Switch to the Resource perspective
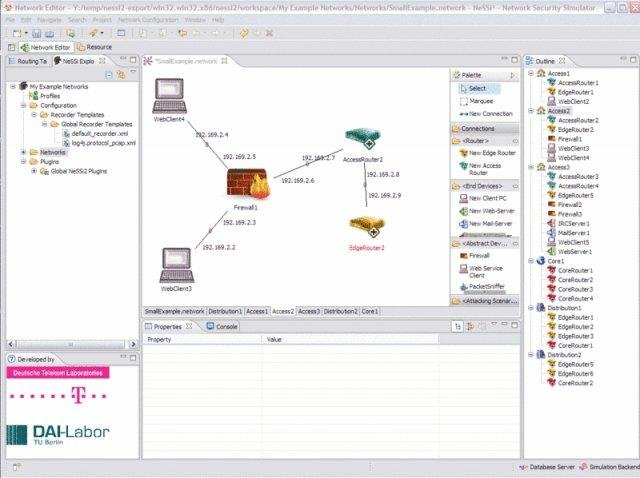 [x=92, y=47]
